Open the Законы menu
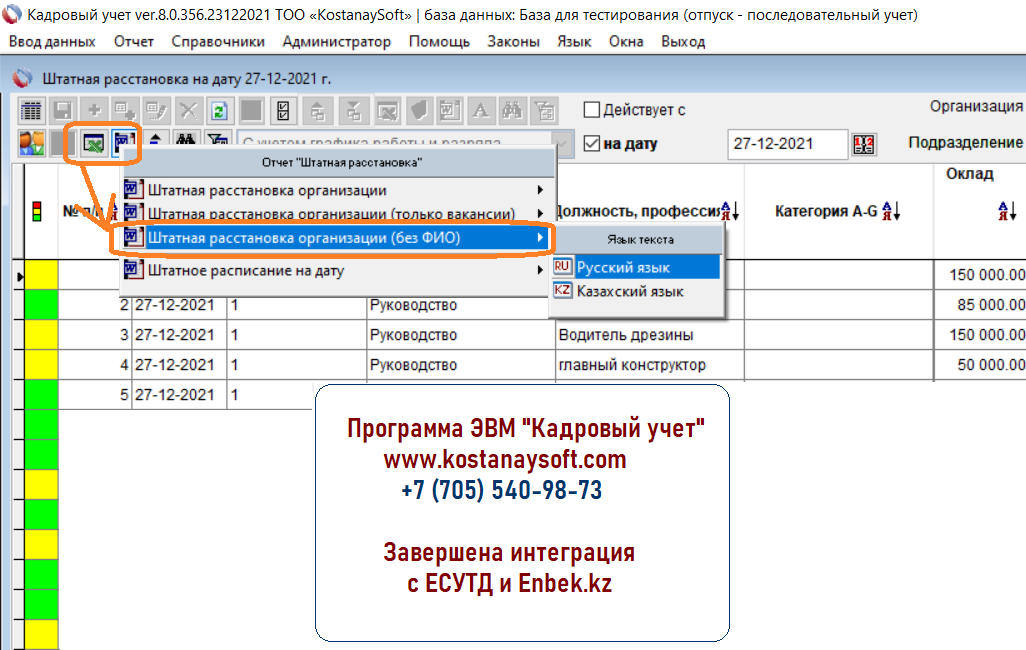The image size is (1026, 650). [x=514, y=41]
